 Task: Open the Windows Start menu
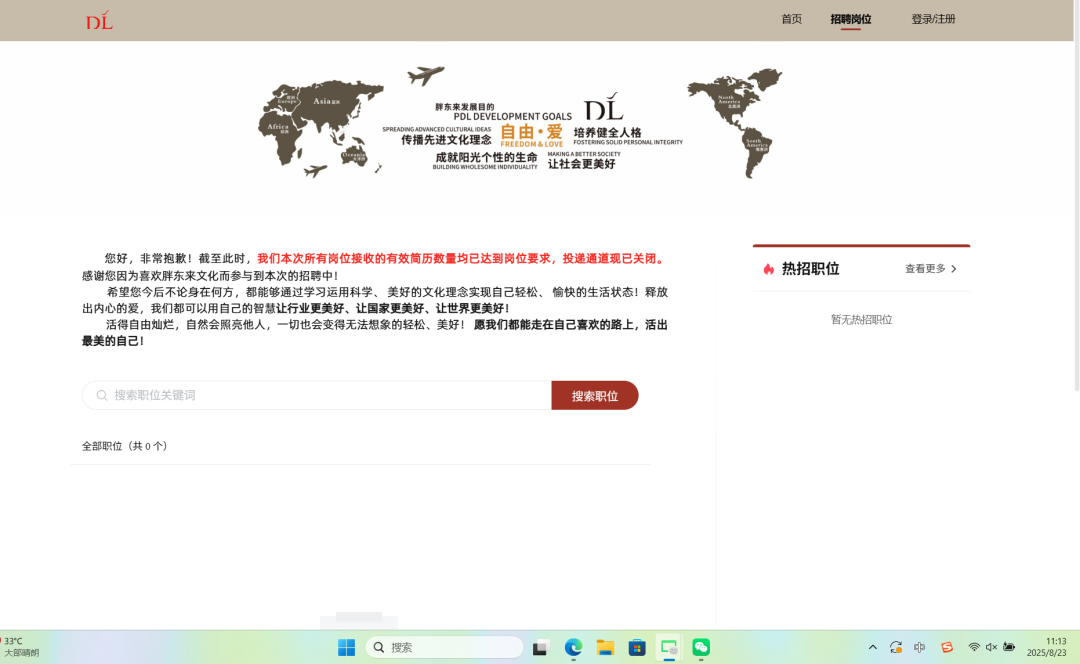pyautogui.click(x=346, y=648)
